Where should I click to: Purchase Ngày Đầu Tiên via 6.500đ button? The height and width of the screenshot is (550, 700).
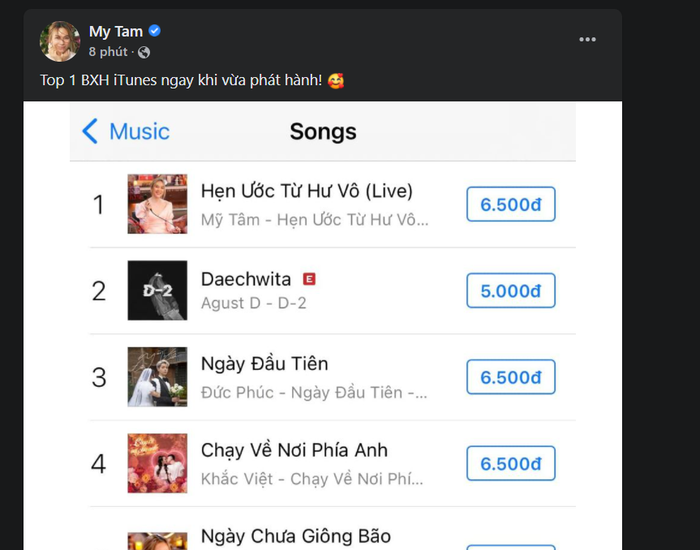511,377
